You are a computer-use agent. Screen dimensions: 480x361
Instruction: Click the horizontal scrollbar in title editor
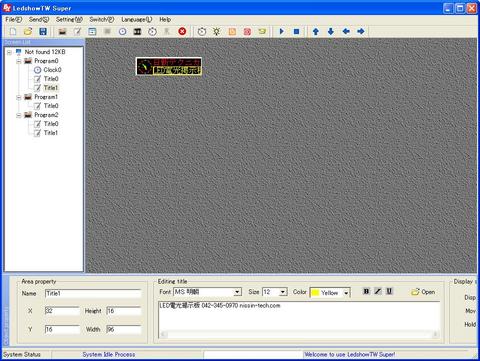click(299, 334)
